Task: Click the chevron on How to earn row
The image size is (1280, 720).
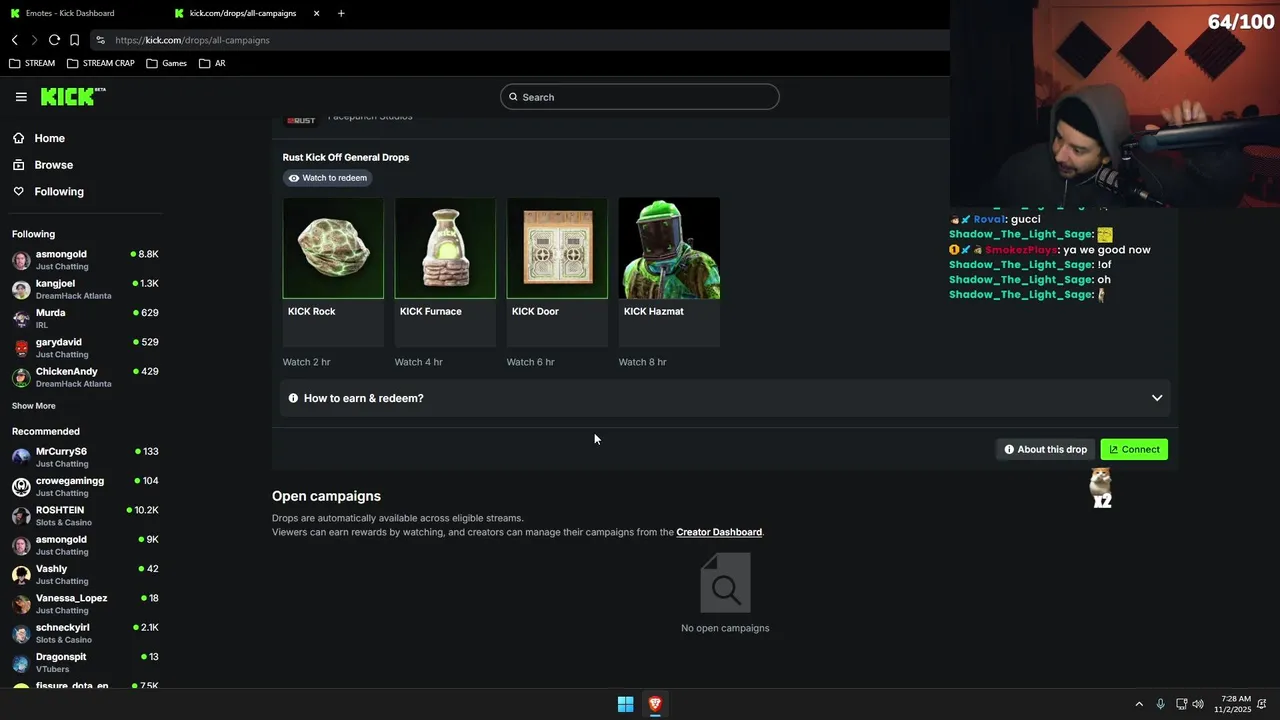Action: [1157, 398]
